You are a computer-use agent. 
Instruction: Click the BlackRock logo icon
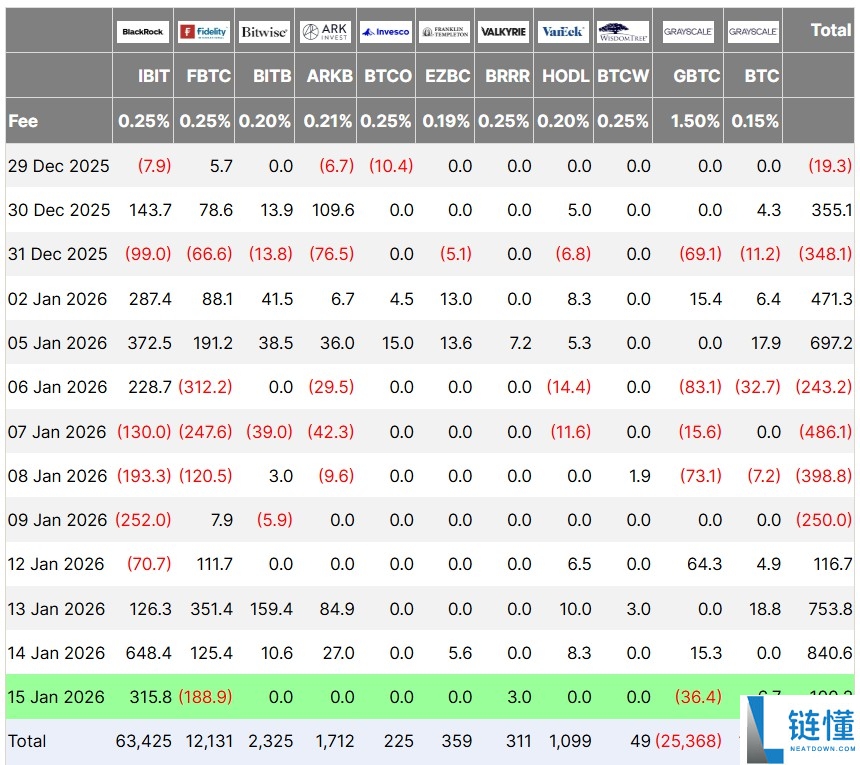coord(143,32)
